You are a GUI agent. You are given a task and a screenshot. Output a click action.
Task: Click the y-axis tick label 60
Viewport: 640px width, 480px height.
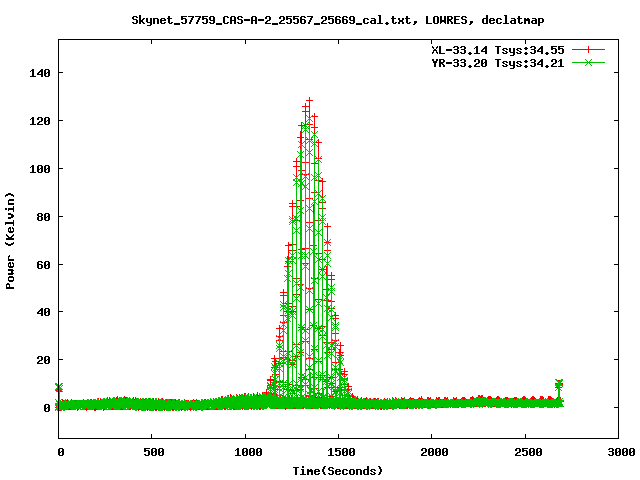pyautogui.click(x=43, y=265)
